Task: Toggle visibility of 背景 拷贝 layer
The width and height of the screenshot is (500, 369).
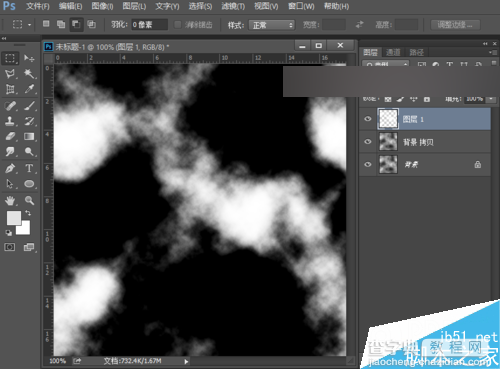Action: pyautogui.click(x=368, y=142)
